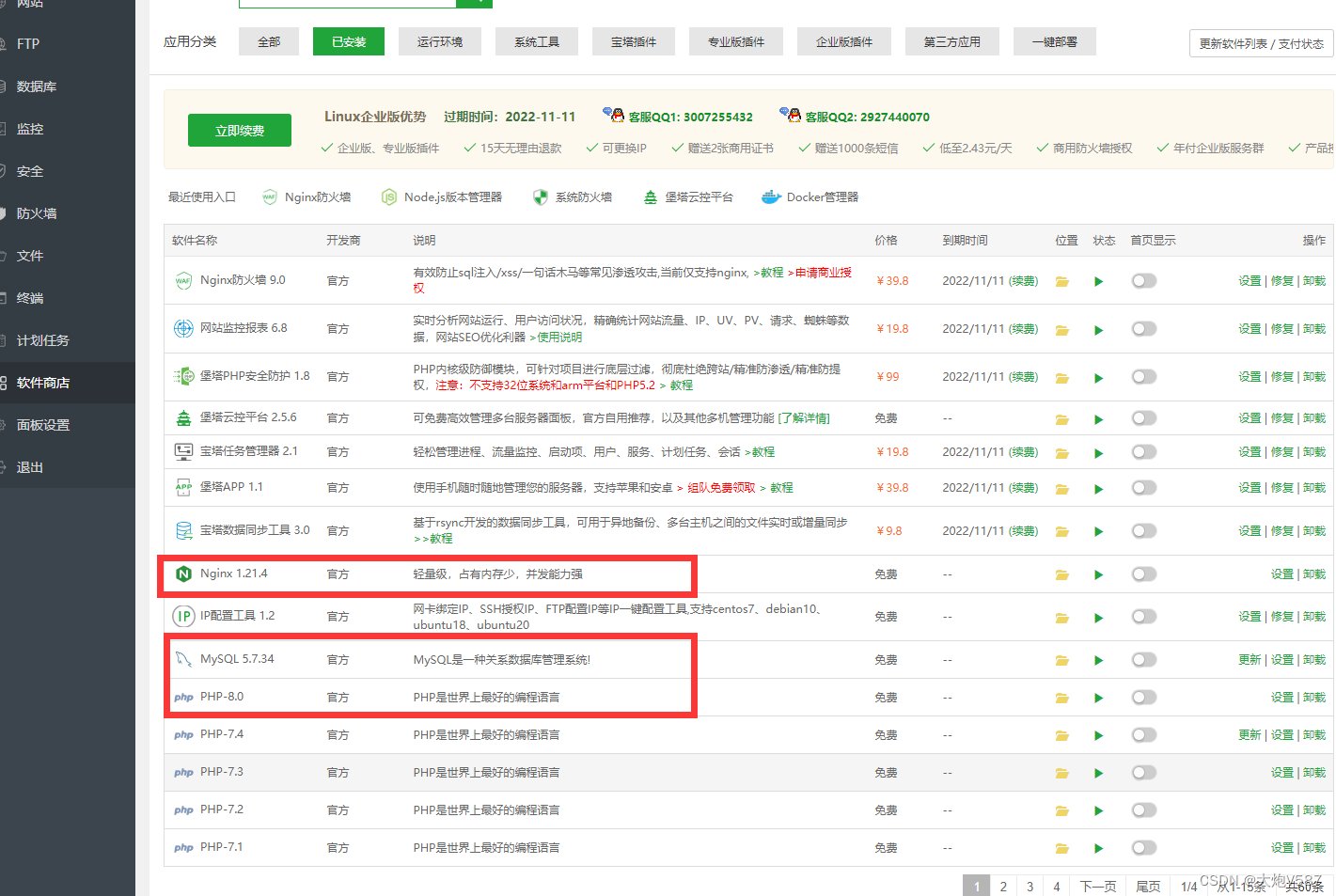1336x896 pixels.
Task: Click the 宝塔任务管理器 monitor icon
Action: (183, 451)
